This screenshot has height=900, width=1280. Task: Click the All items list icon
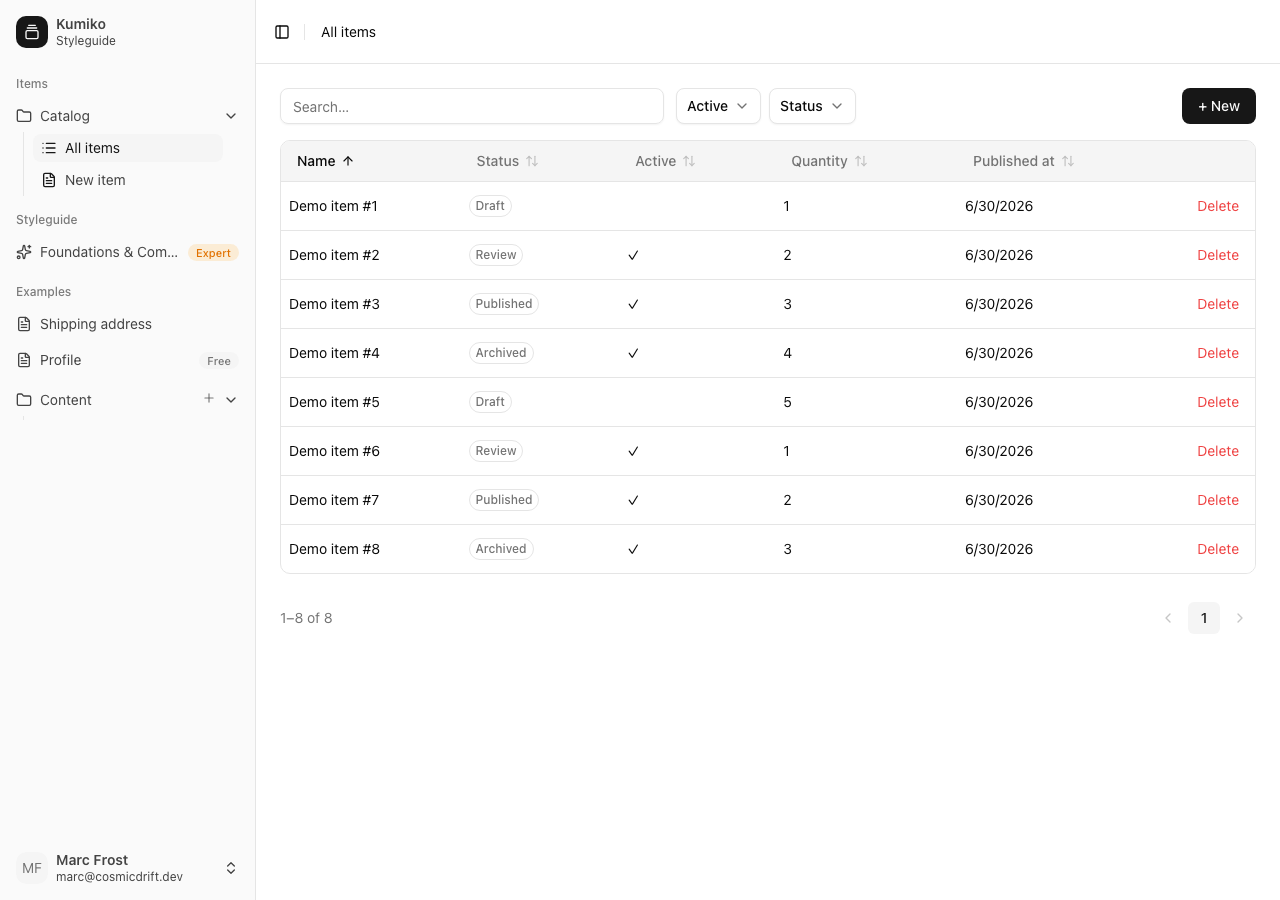(x=49, y=148)
